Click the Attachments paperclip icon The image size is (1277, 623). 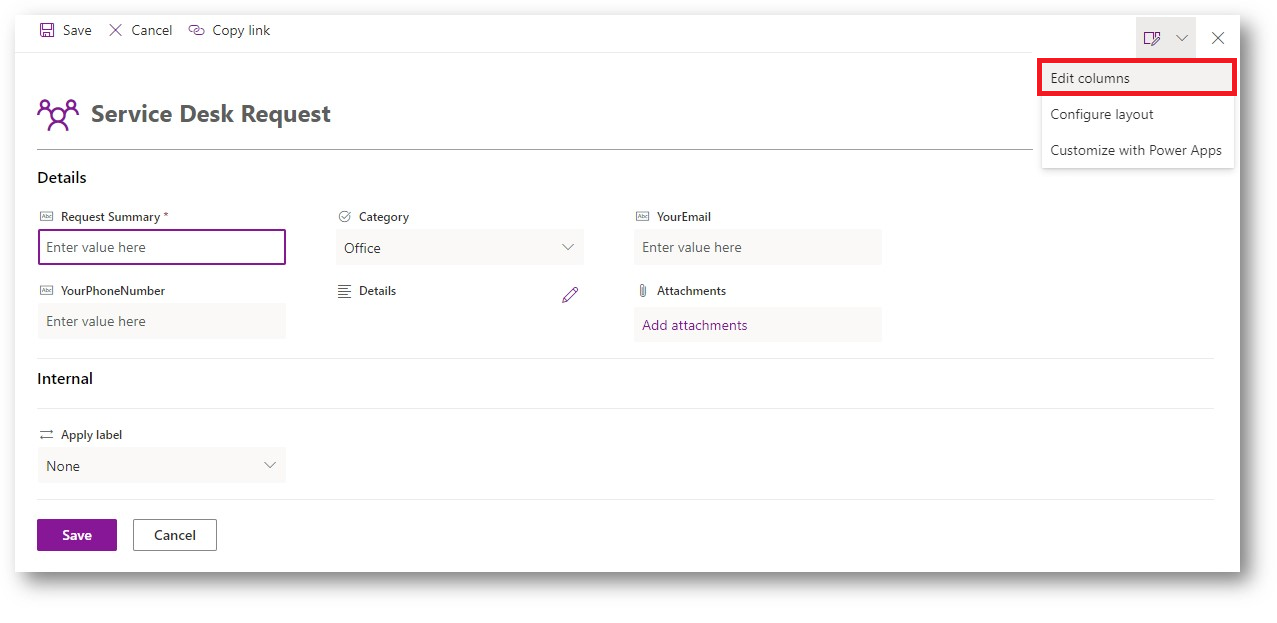point(643,291)
